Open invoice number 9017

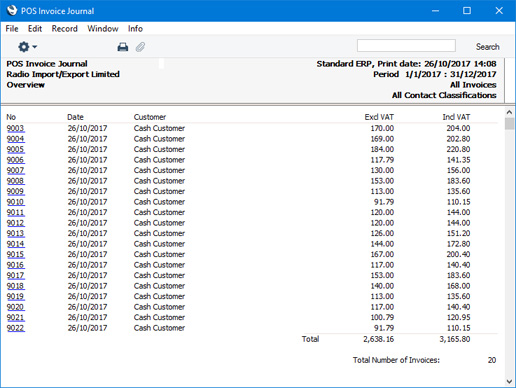[x=16, y=275]
